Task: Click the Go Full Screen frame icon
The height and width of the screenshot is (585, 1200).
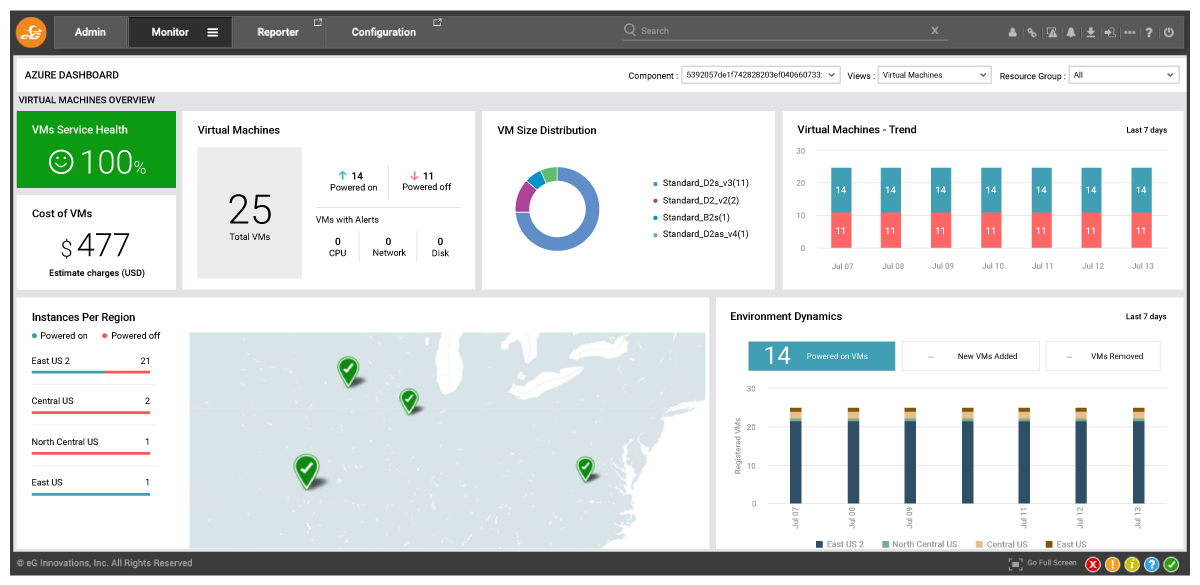Action: 1016,564
